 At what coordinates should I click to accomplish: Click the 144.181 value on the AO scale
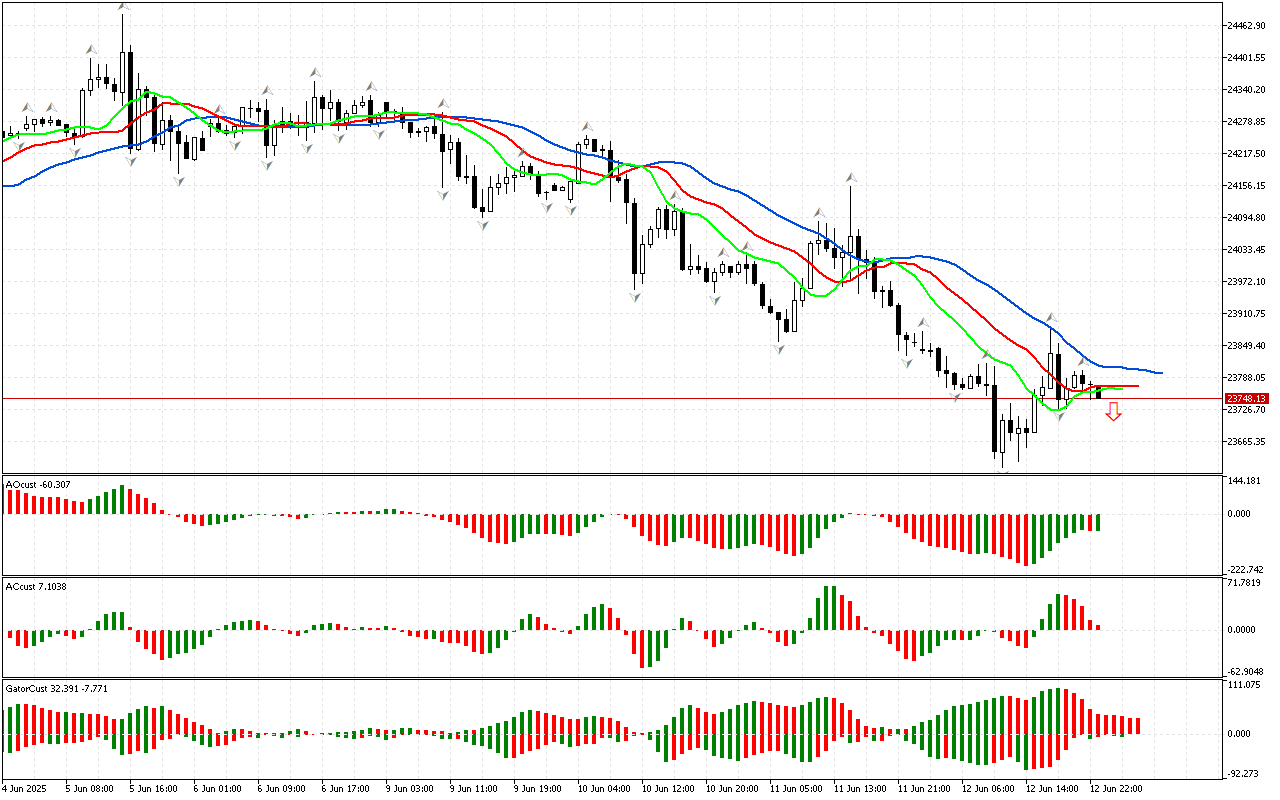[x=1245, y=482]
